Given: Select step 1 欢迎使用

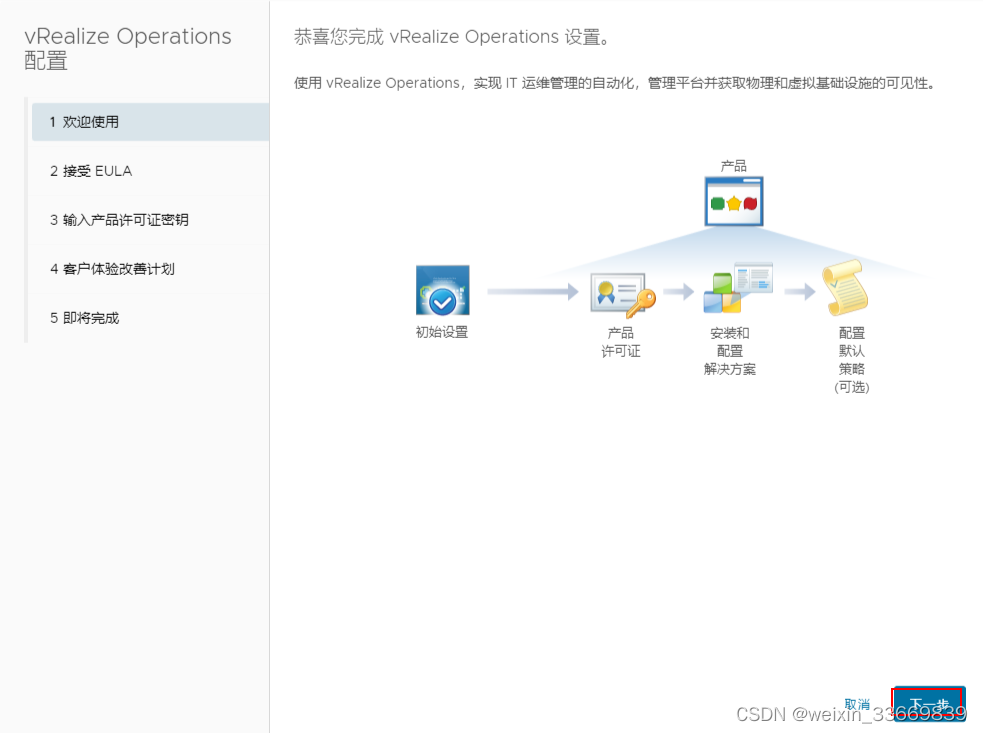Looking at the screenshot, I should coord(150,122).
